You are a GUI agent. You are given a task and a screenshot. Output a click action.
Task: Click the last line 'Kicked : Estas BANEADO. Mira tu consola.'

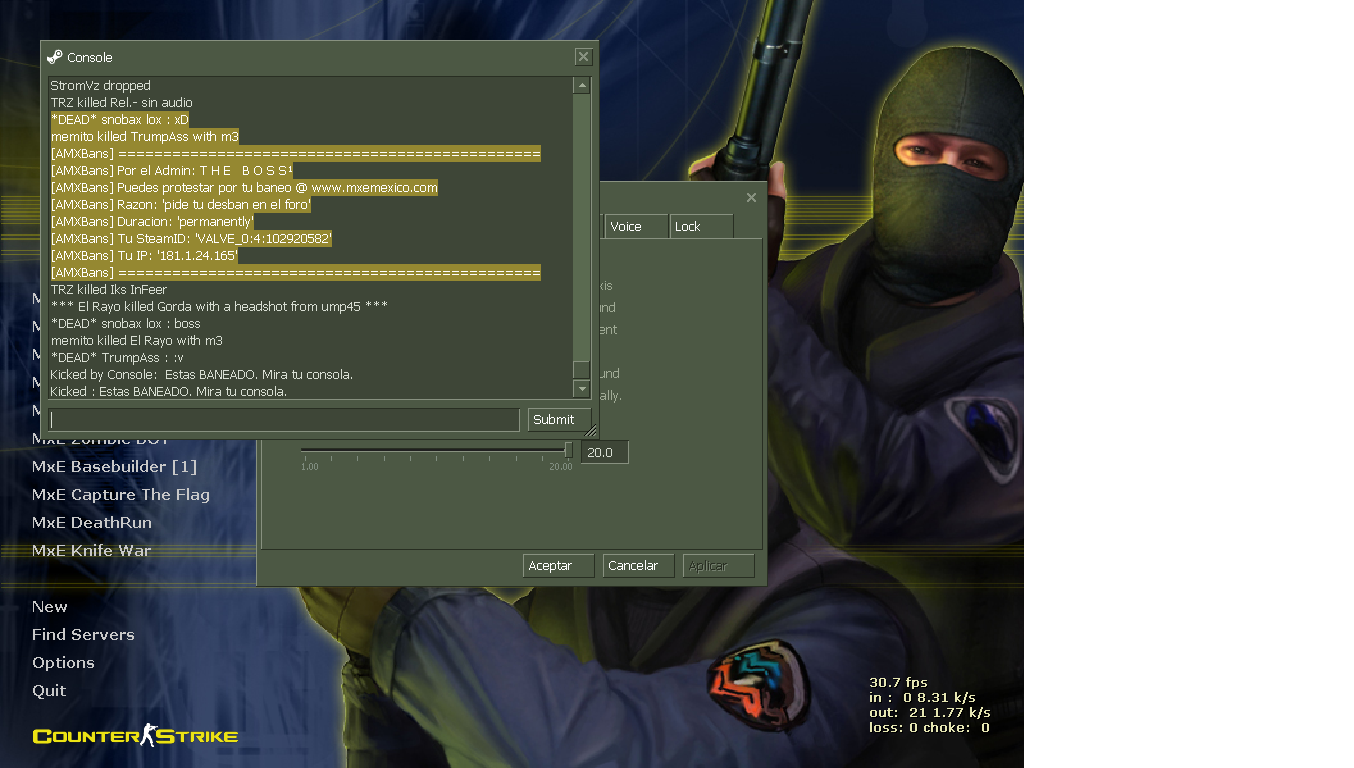pos(169,392)
